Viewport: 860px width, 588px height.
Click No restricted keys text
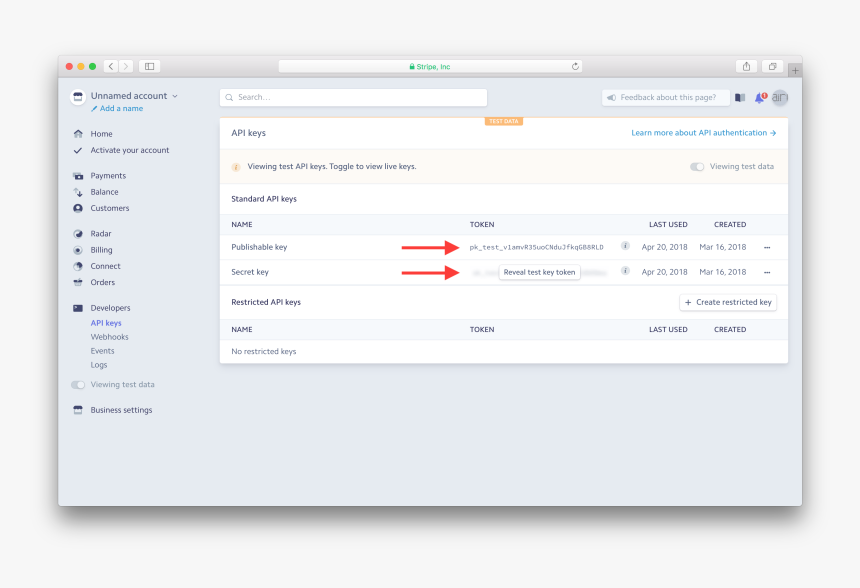(263, 352)
